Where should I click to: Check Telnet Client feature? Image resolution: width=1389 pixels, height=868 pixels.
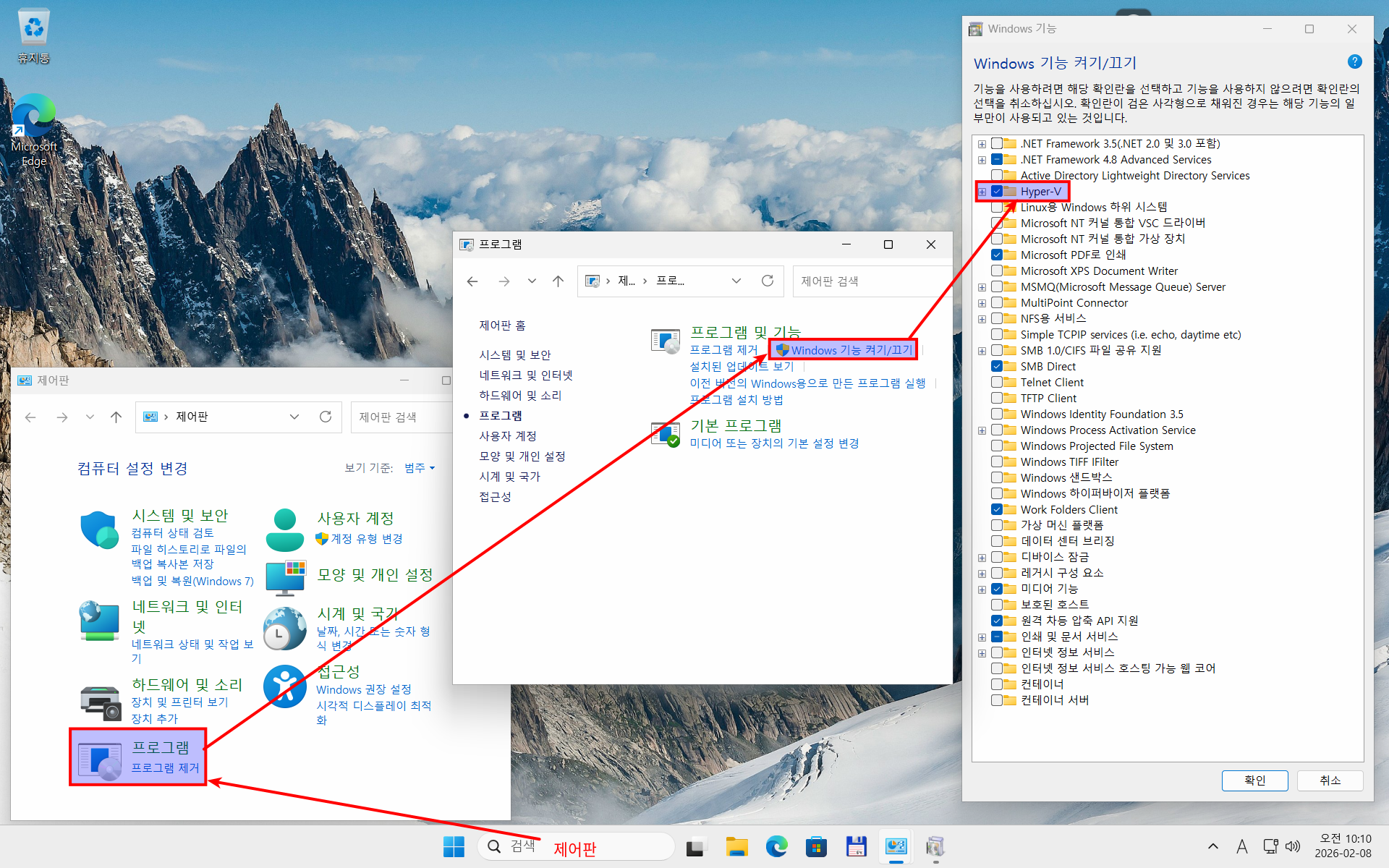[x=997, y=382]
